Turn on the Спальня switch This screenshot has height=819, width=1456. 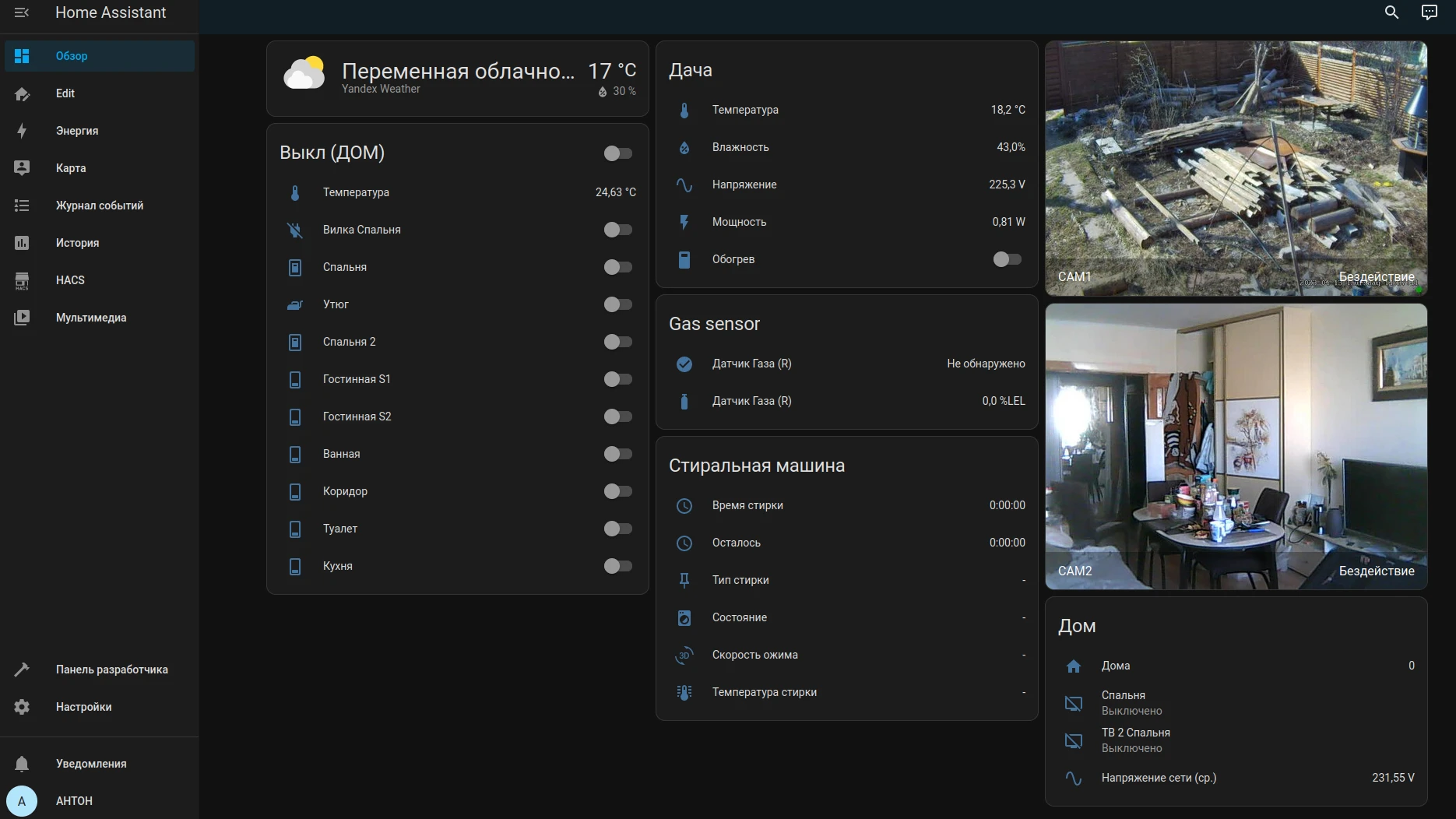coord(618,267)
